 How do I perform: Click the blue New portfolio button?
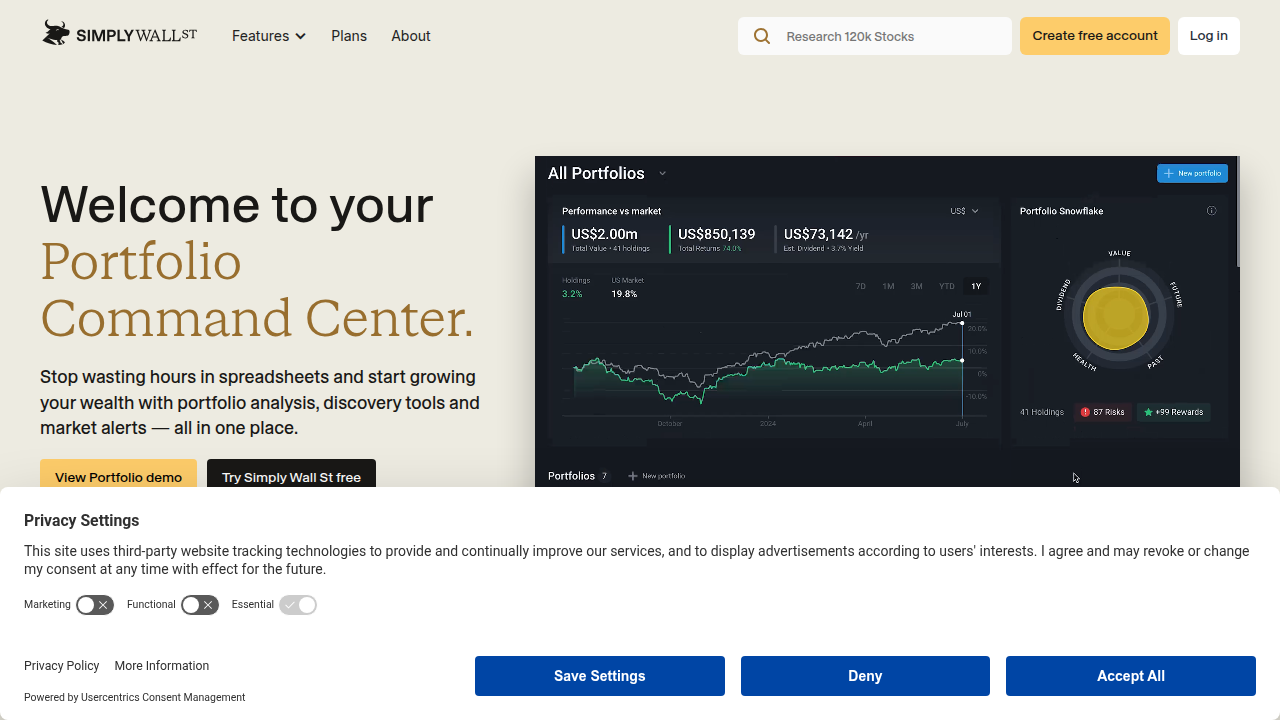(x=1192, y=173)
